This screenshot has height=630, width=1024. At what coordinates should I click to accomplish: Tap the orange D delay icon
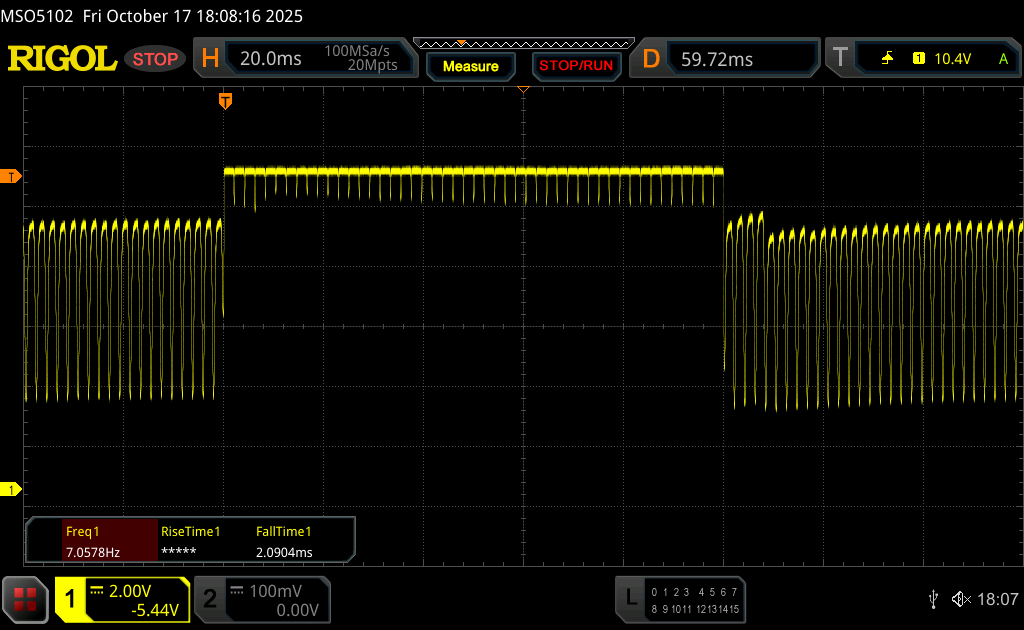coord(651,59)
